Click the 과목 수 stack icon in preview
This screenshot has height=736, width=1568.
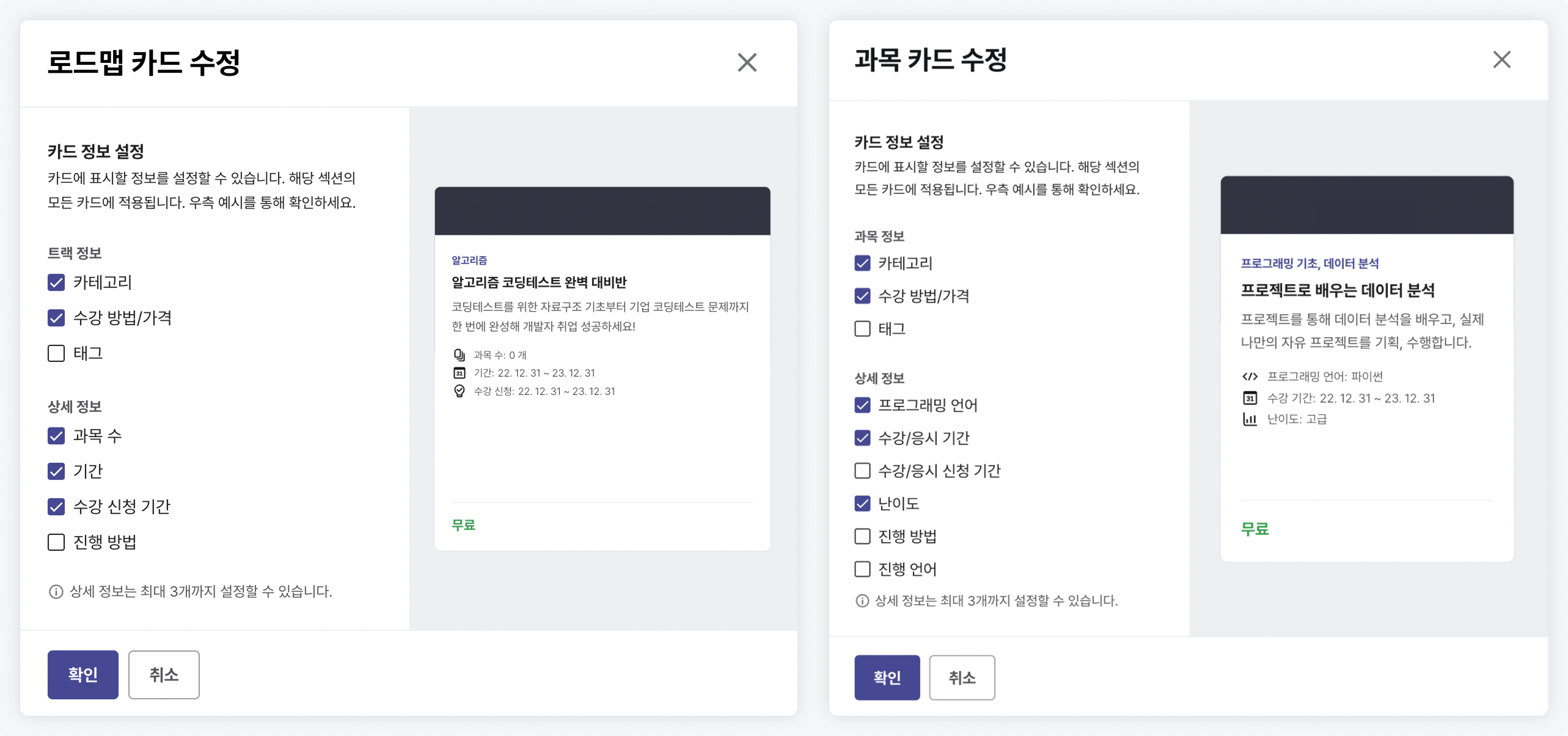click(460, 355)
